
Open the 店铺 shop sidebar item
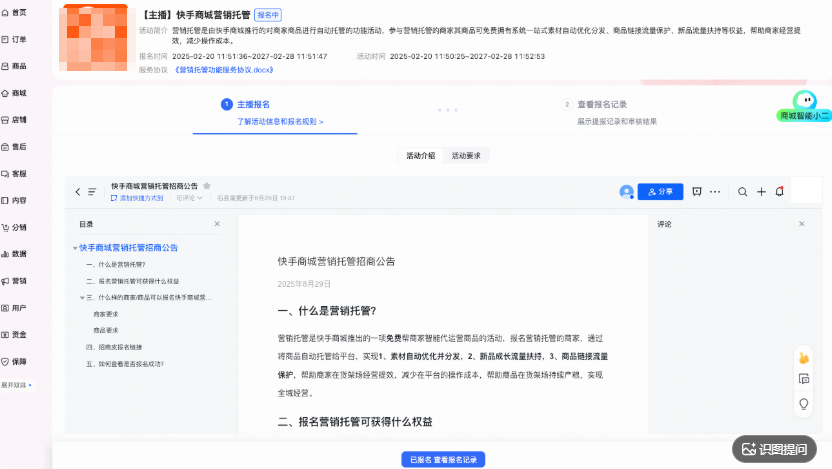click(x=14, y=120)
